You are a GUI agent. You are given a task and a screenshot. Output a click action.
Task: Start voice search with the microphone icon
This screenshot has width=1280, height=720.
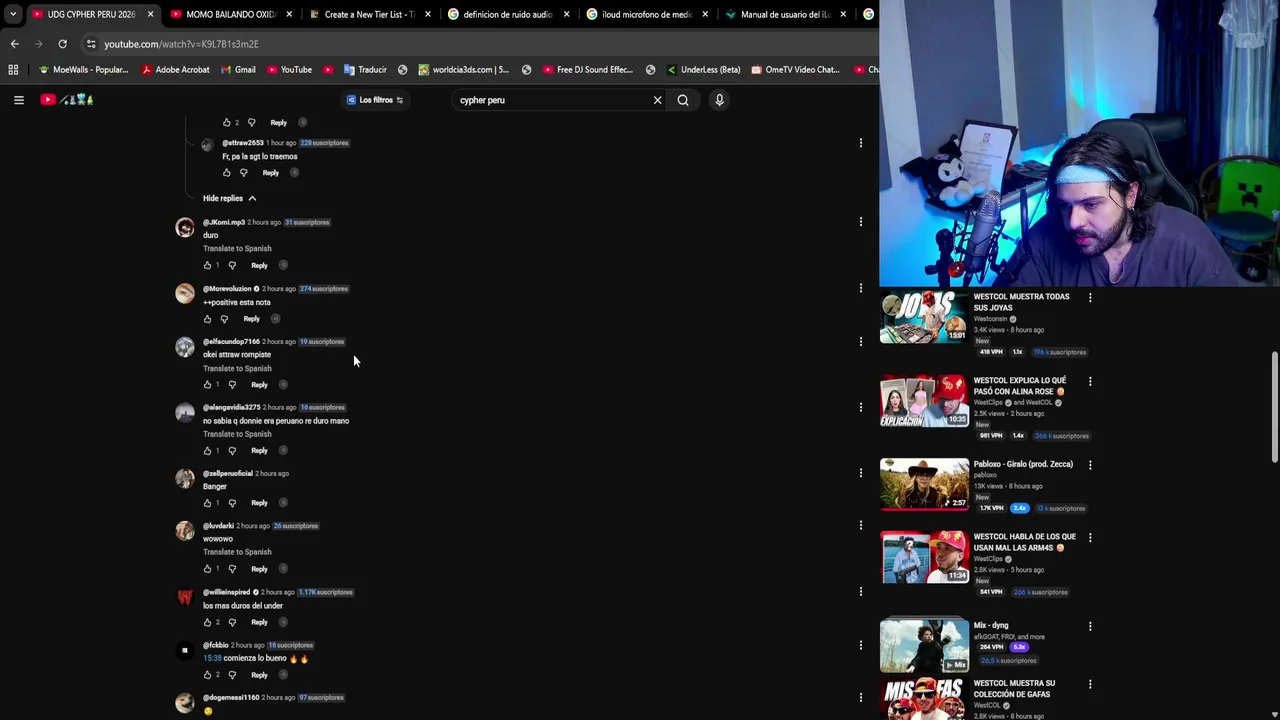(719, 100)
